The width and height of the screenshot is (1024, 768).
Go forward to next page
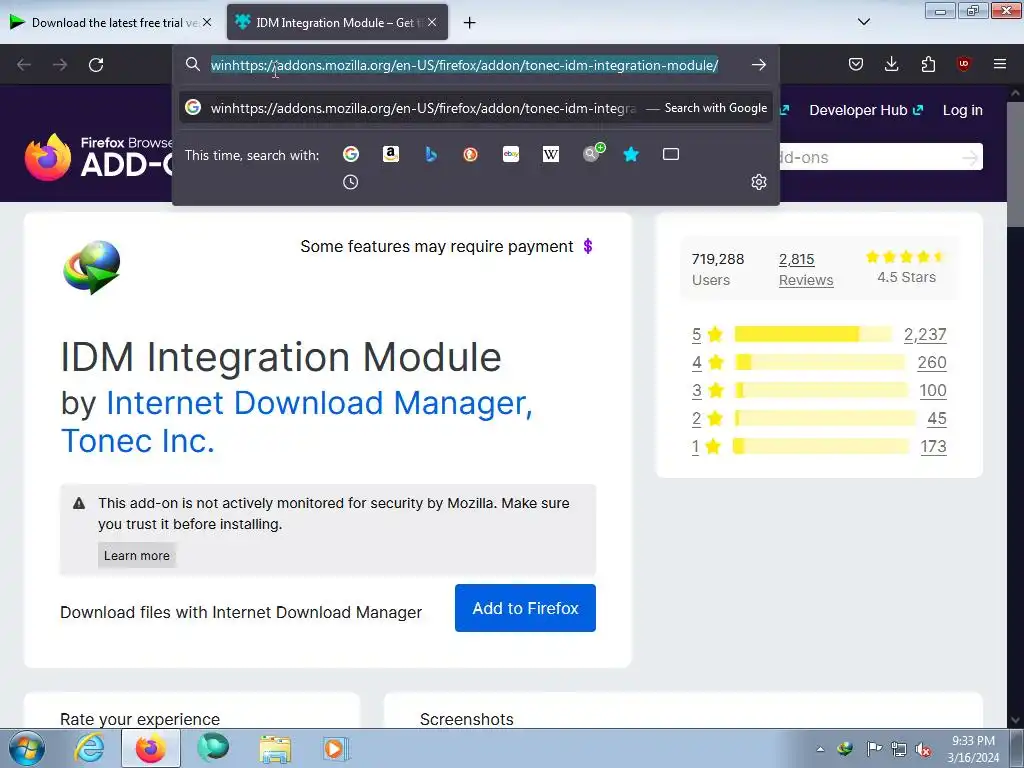click(60, 65)
